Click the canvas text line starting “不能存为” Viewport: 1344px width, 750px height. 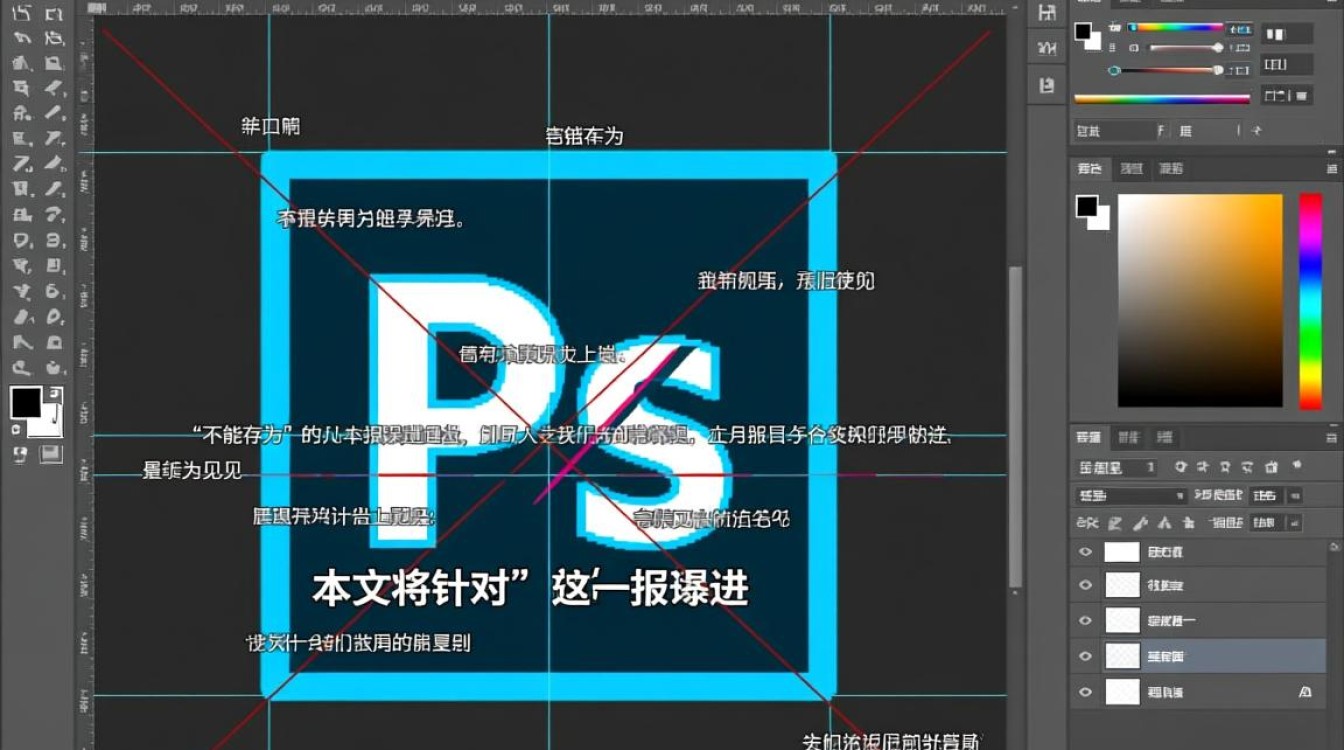571,436
